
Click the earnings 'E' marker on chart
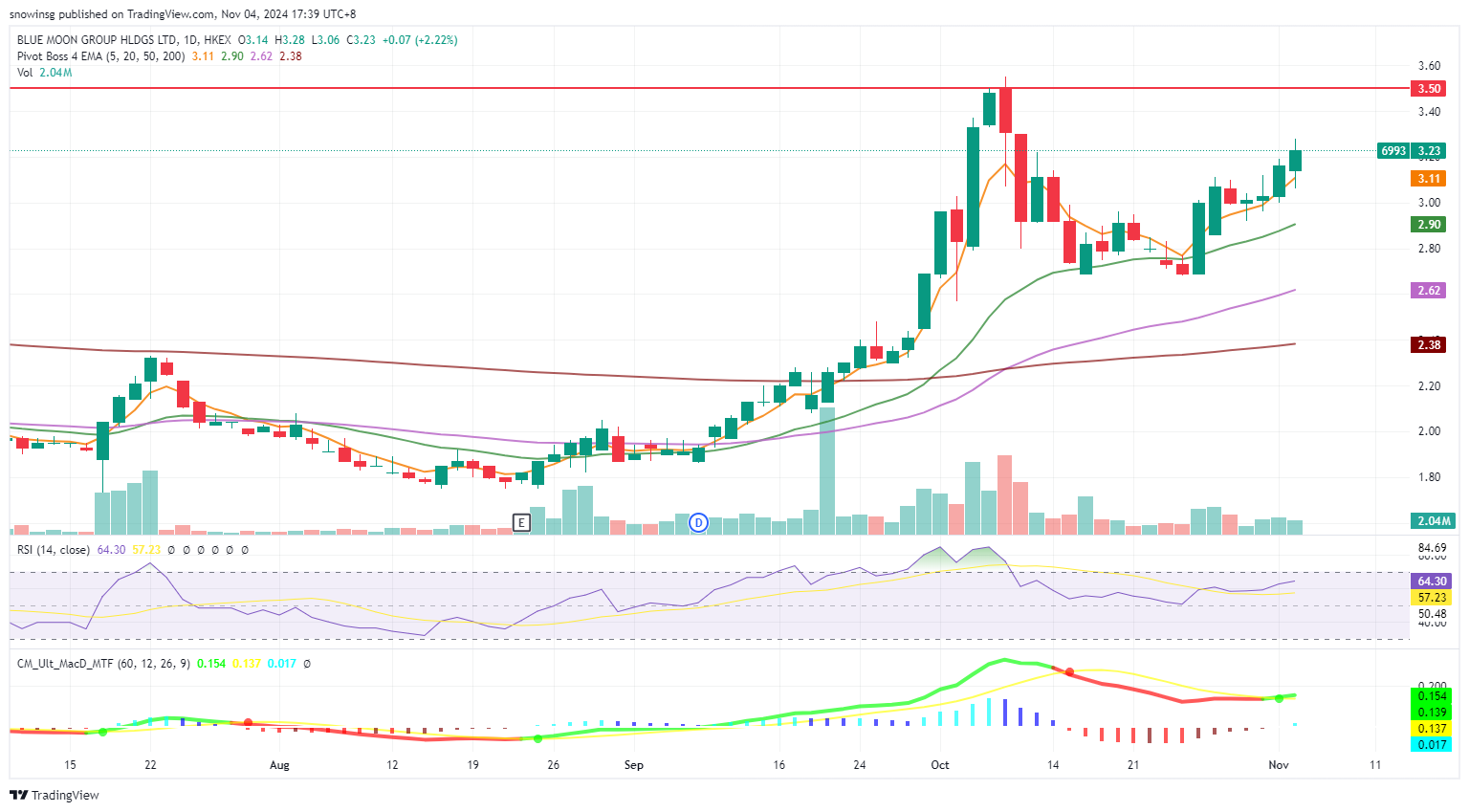(521, 522)
